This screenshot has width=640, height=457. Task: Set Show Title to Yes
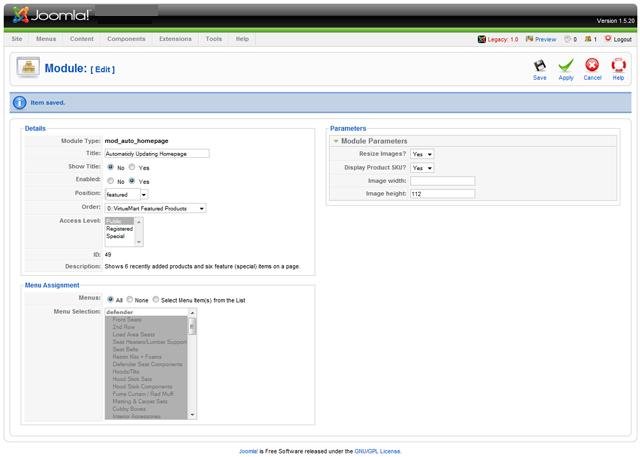click(x=132, y=167)
